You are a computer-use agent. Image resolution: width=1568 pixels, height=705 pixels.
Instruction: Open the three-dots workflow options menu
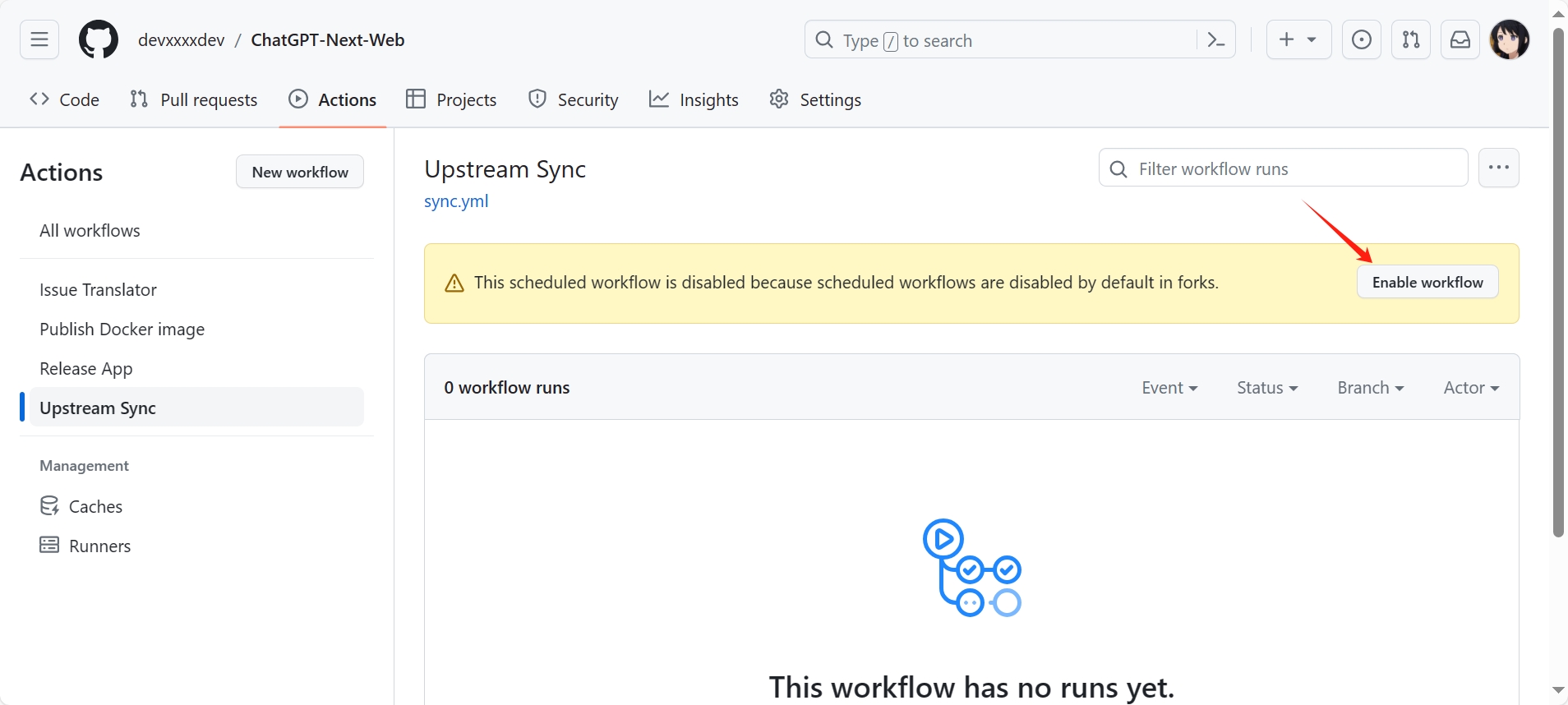(1499, 168)
